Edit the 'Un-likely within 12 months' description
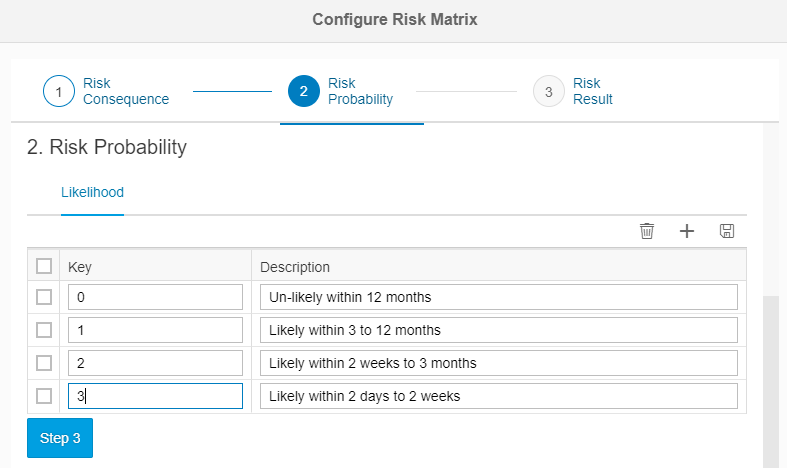This screenshot has height=468, width=787. click(x=498, y=297)
